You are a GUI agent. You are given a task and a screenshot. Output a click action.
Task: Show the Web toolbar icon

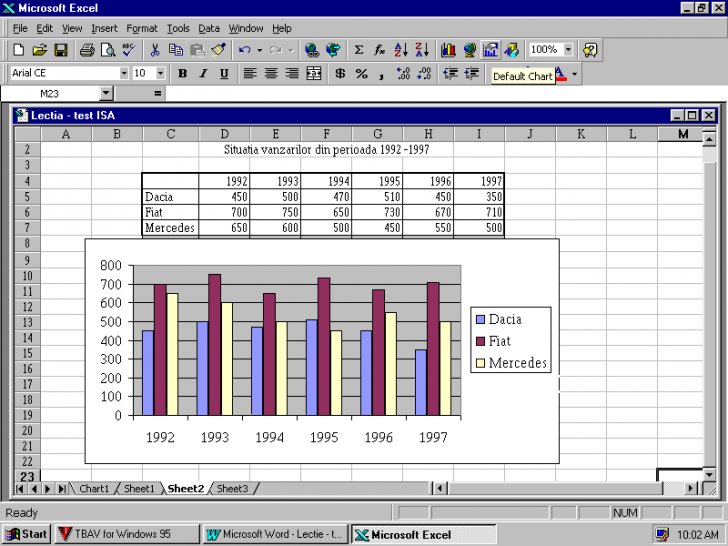point(333,50)
